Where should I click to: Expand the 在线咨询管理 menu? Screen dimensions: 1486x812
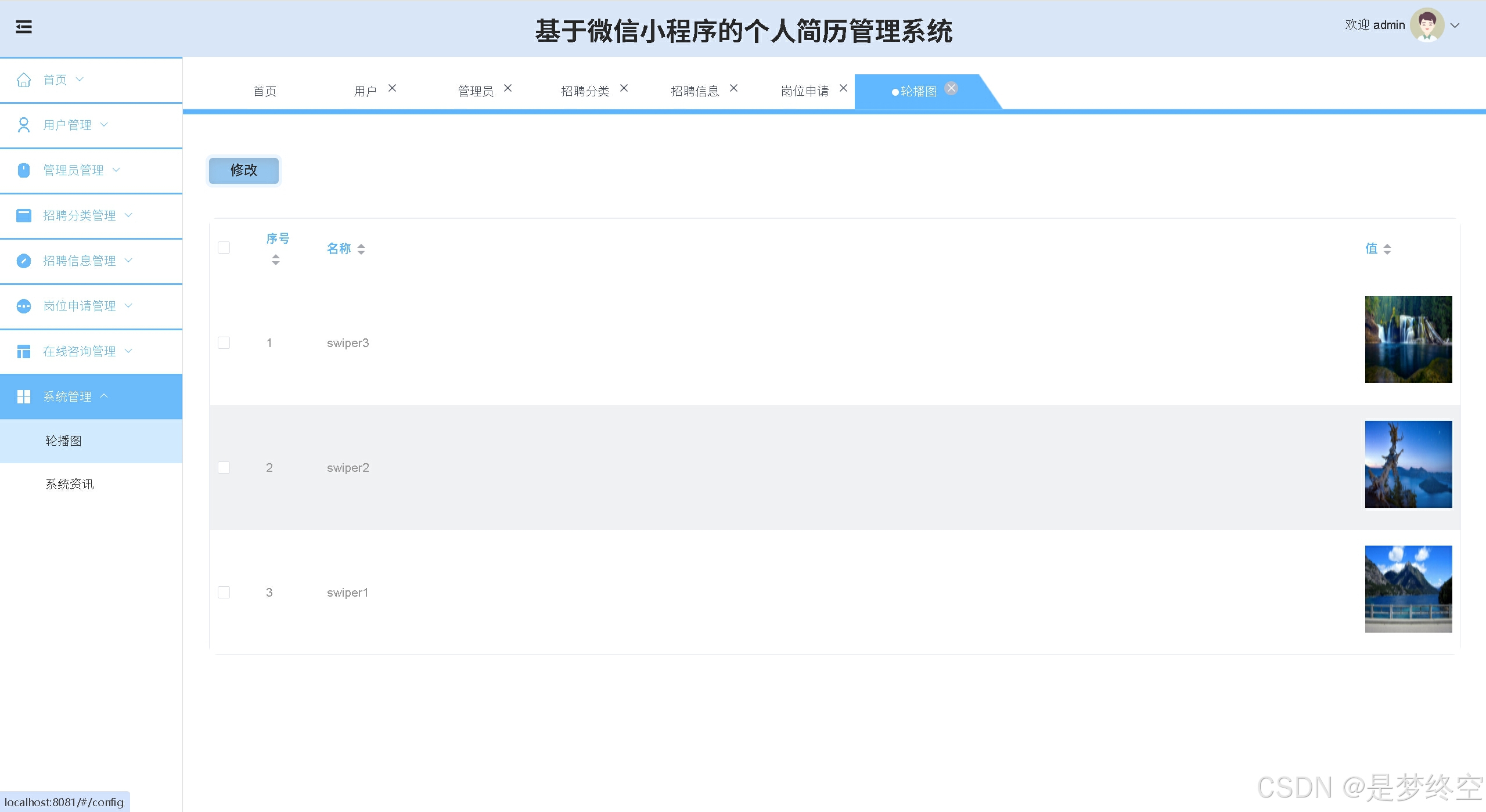(x=80, y=351)
